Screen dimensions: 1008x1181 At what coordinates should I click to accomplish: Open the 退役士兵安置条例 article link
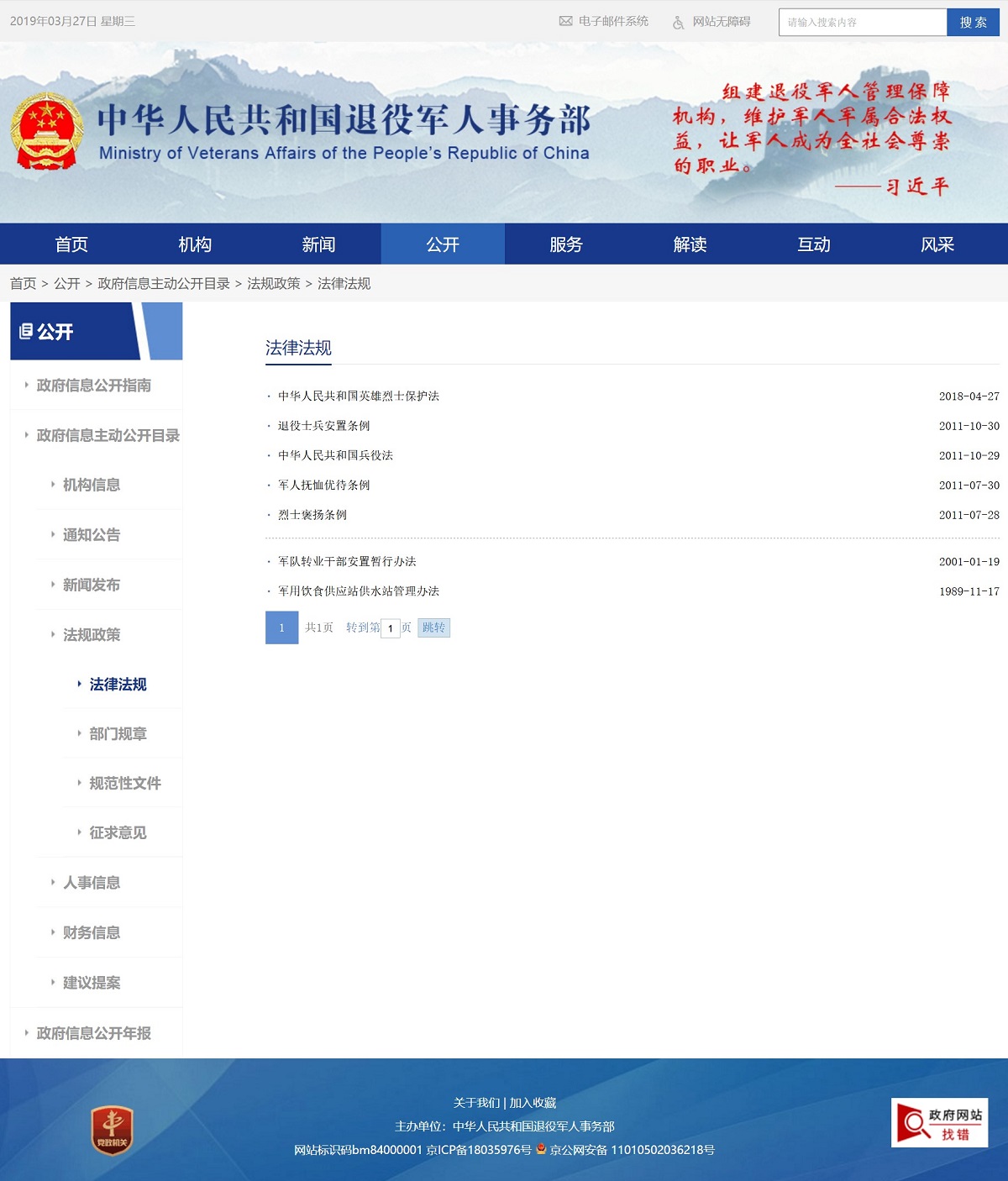pyautogui.click(x=324, y=426)
